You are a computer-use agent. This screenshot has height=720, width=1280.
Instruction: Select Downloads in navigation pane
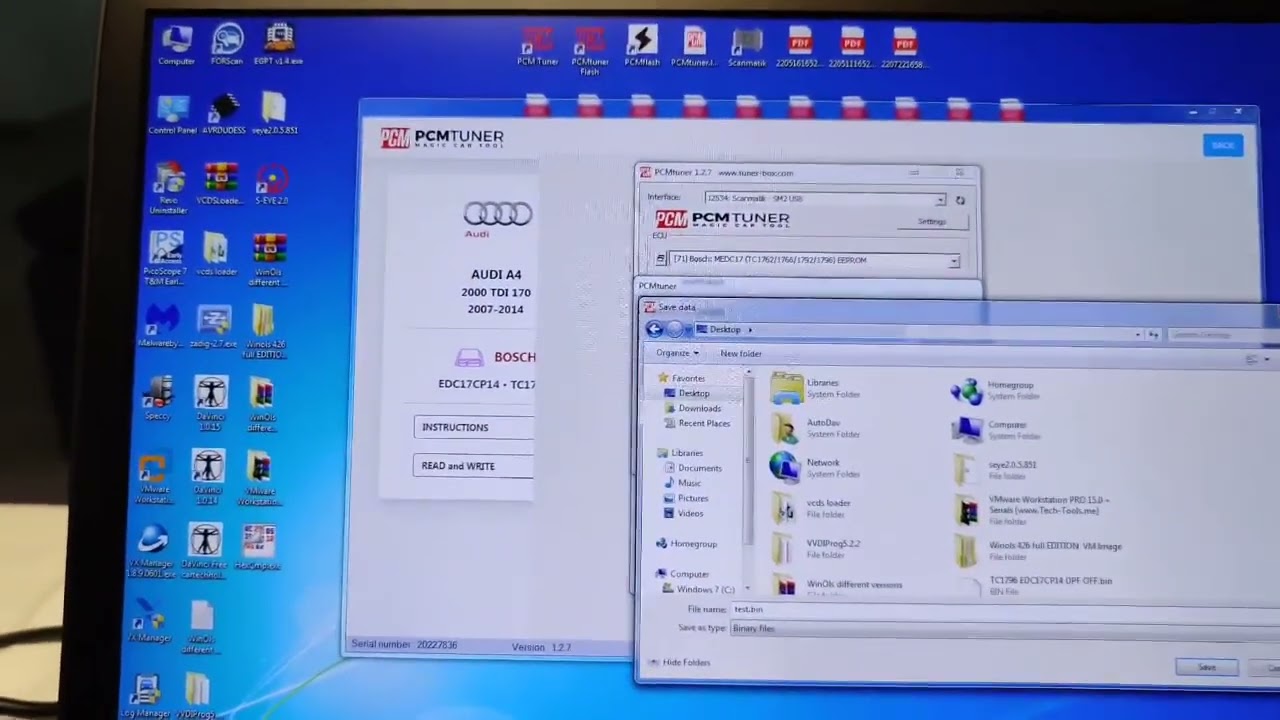pyautogui.click(x=692, y=408)
